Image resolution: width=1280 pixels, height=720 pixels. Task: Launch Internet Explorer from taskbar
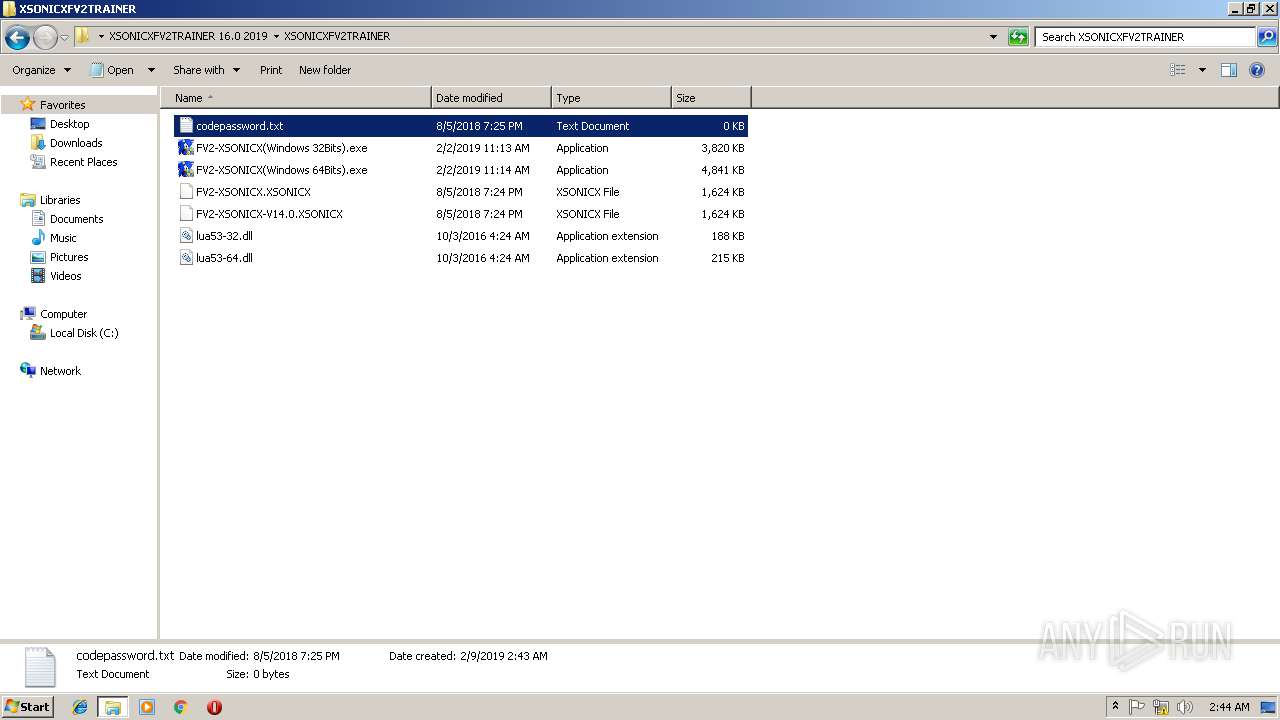(80, 707)
